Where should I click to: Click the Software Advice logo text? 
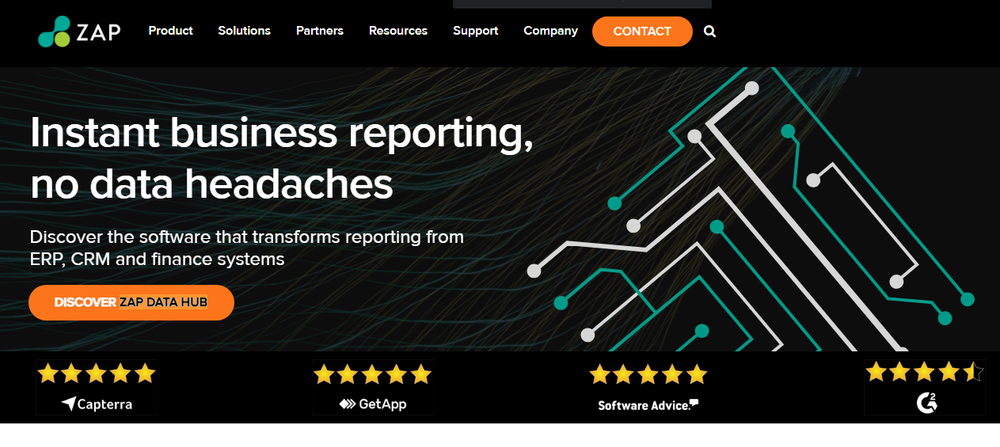648,405
